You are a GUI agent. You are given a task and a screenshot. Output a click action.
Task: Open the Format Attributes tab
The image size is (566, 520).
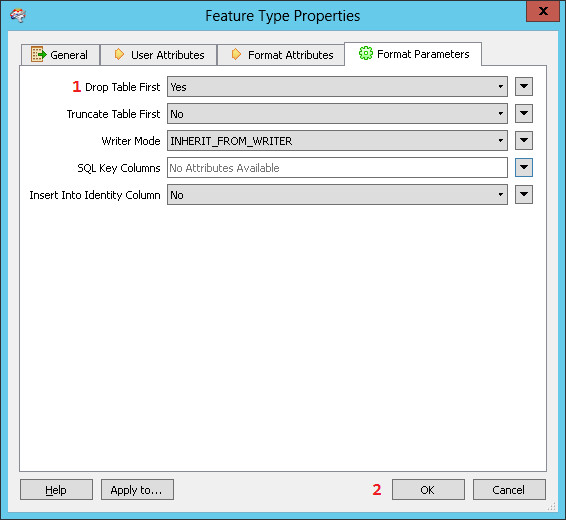click(281, 55)
